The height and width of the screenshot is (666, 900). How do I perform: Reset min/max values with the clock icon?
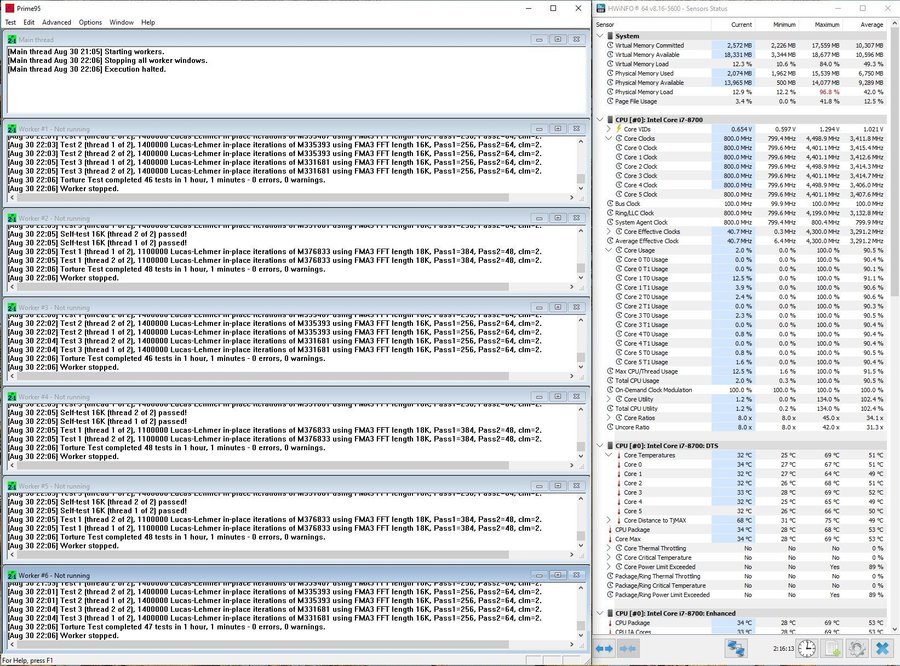coord(806,648)
